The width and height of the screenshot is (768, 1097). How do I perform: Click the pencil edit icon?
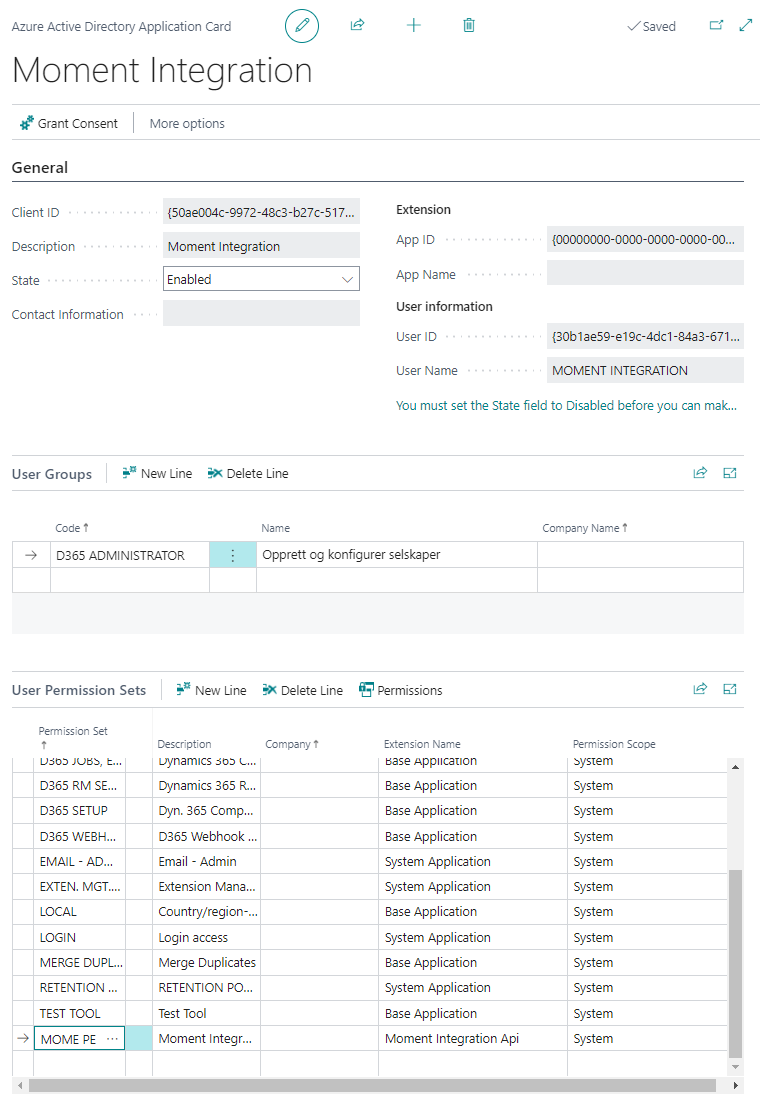302,26
